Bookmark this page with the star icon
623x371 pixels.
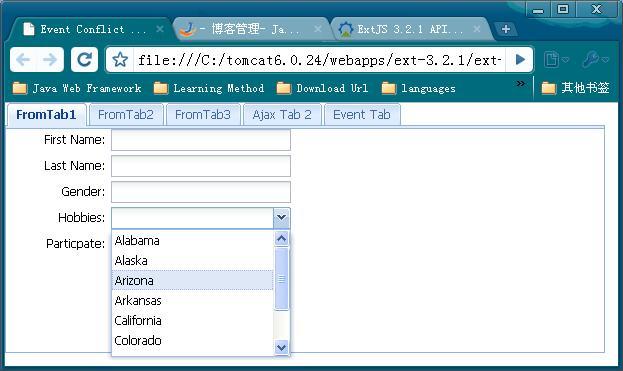[x=120, y=60]
